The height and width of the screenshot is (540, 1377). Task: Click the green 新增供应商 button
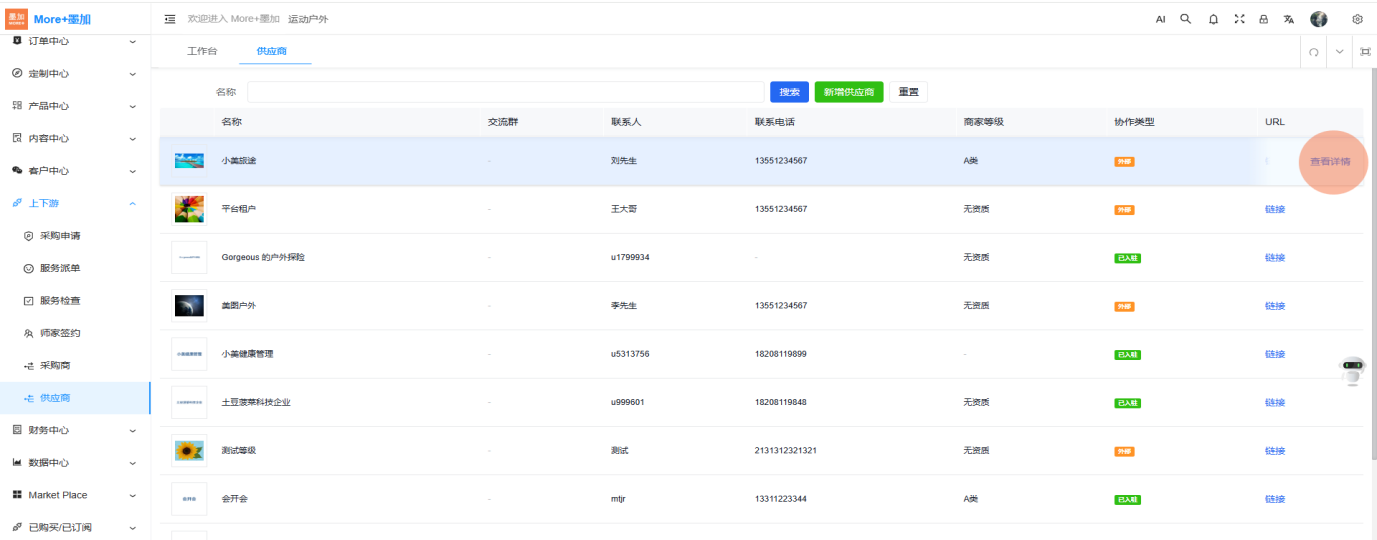849,92
